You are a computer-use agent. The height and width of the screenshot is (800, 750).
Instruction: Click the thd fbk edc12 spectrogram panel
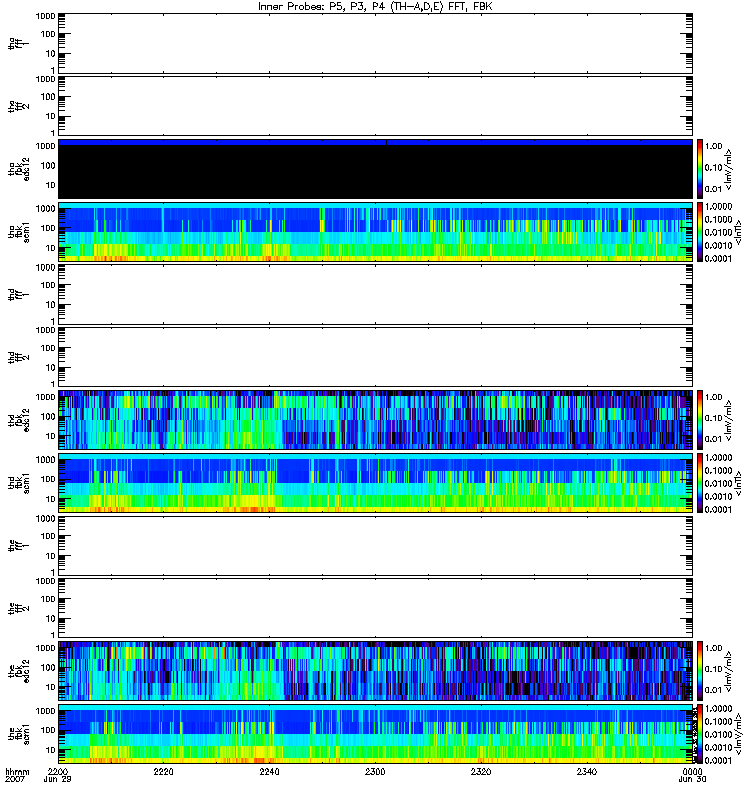[x=375, y=419]
